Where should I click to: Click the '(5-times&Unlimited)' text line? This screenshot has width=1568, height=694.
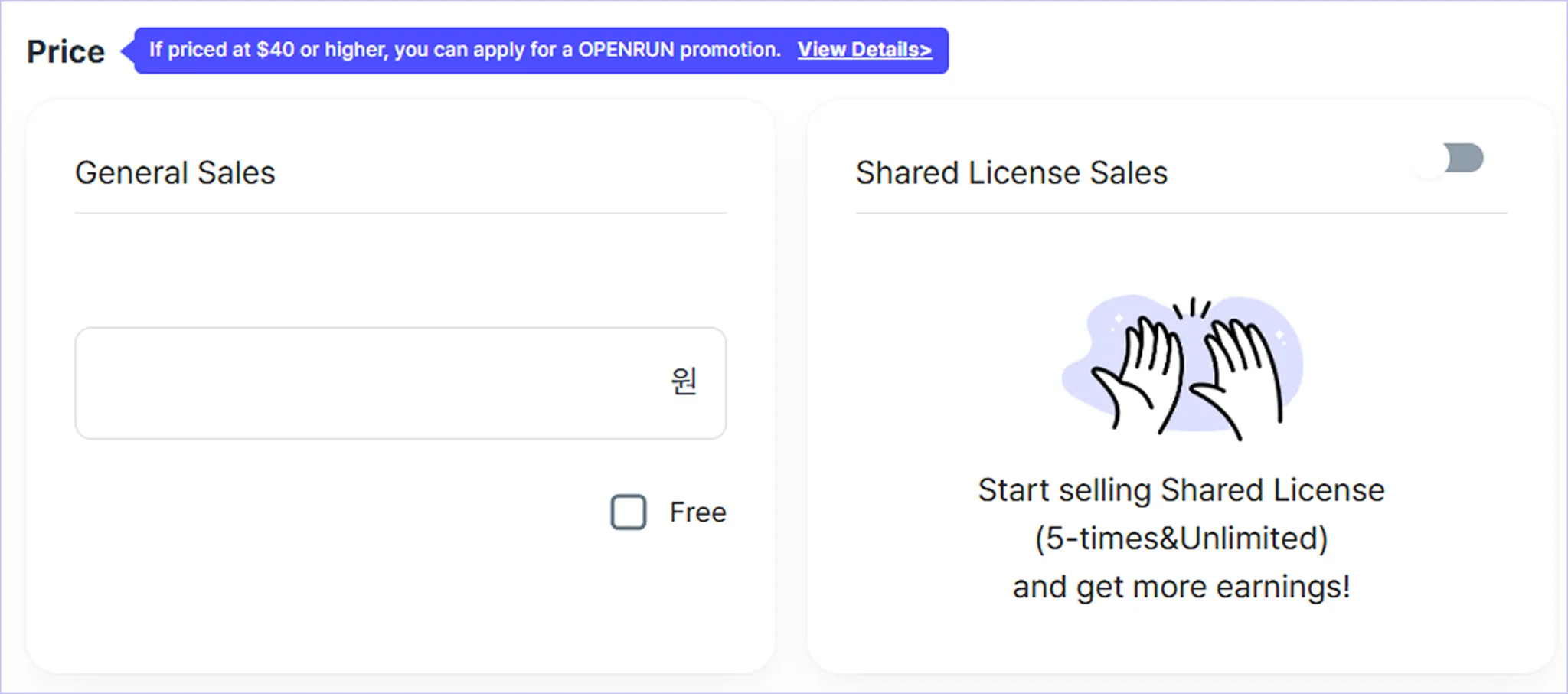click(1181, 539)
